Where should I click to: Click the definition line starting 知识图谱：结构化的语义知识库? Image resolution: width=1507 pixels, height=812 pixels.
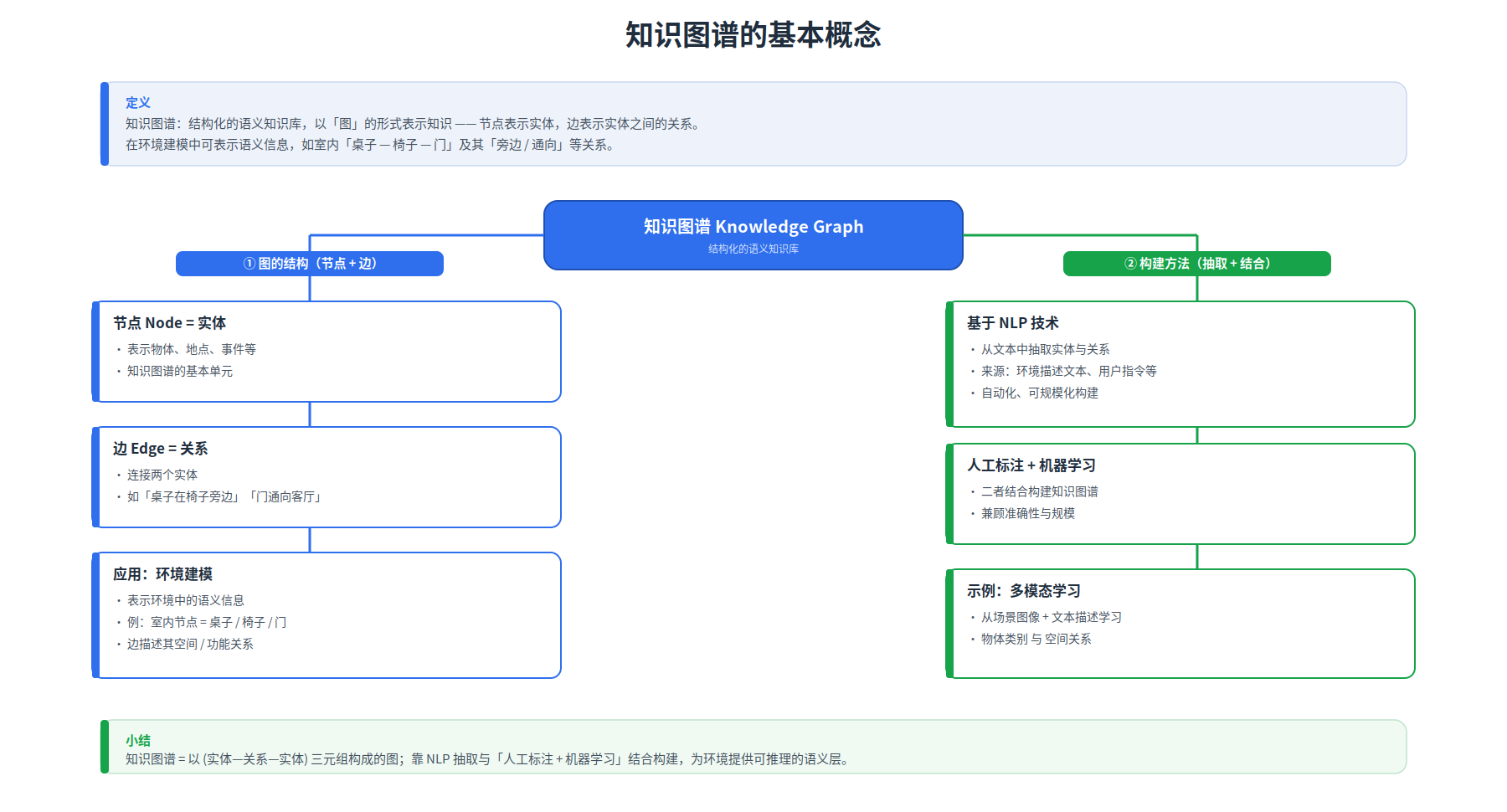click(414, 124)
